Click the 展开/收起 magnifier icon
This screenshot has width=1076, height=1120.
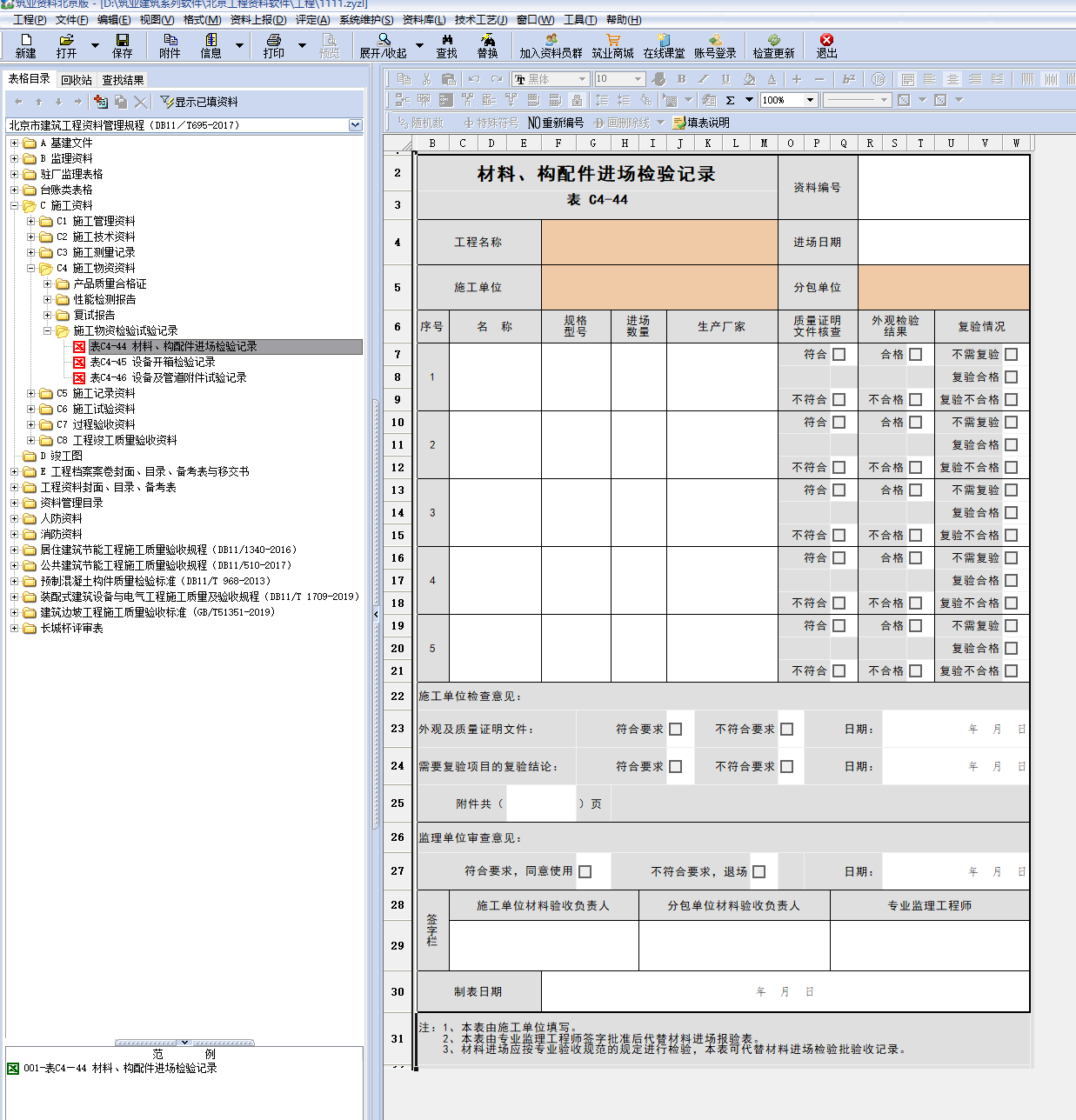coord(384,40)
